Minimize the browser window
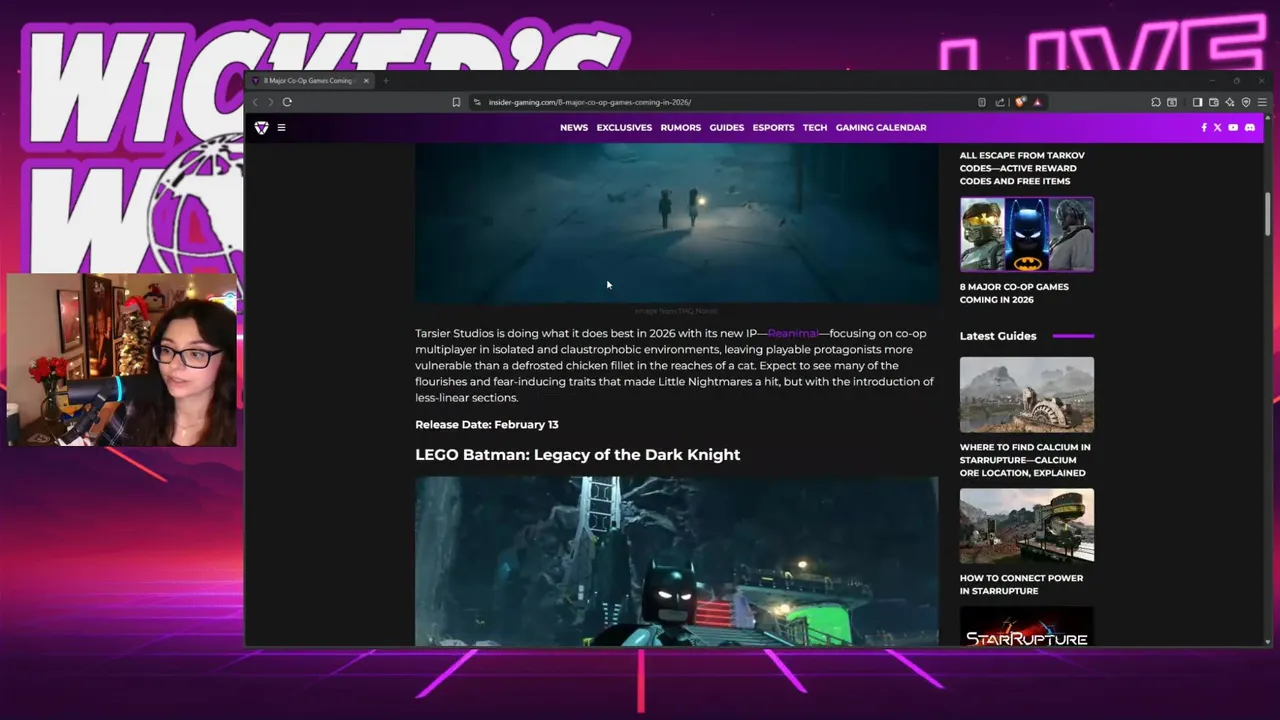The height and width of the screenshot is (720, 1280). [1212, 81]
